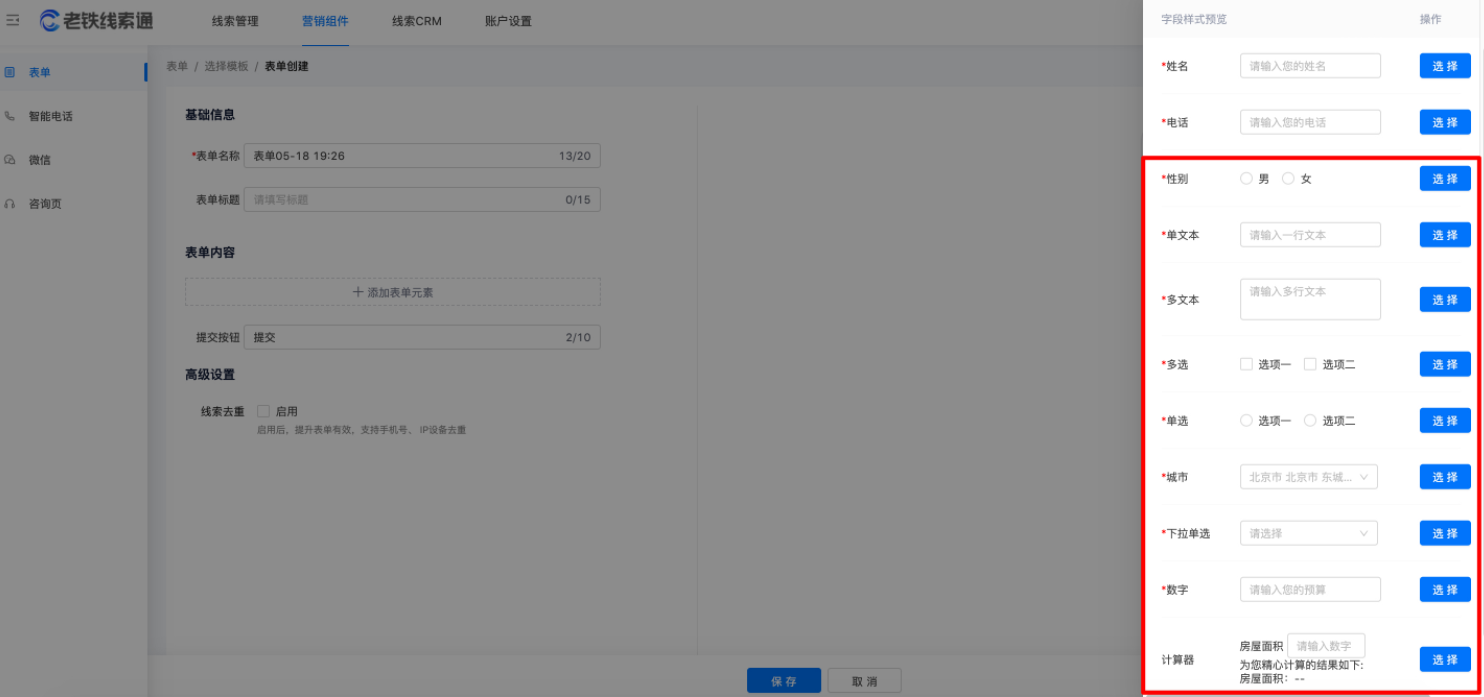Switch to the 线索管理 tab
This screenshot has width=1484, height=697.
tap(235, 21)
